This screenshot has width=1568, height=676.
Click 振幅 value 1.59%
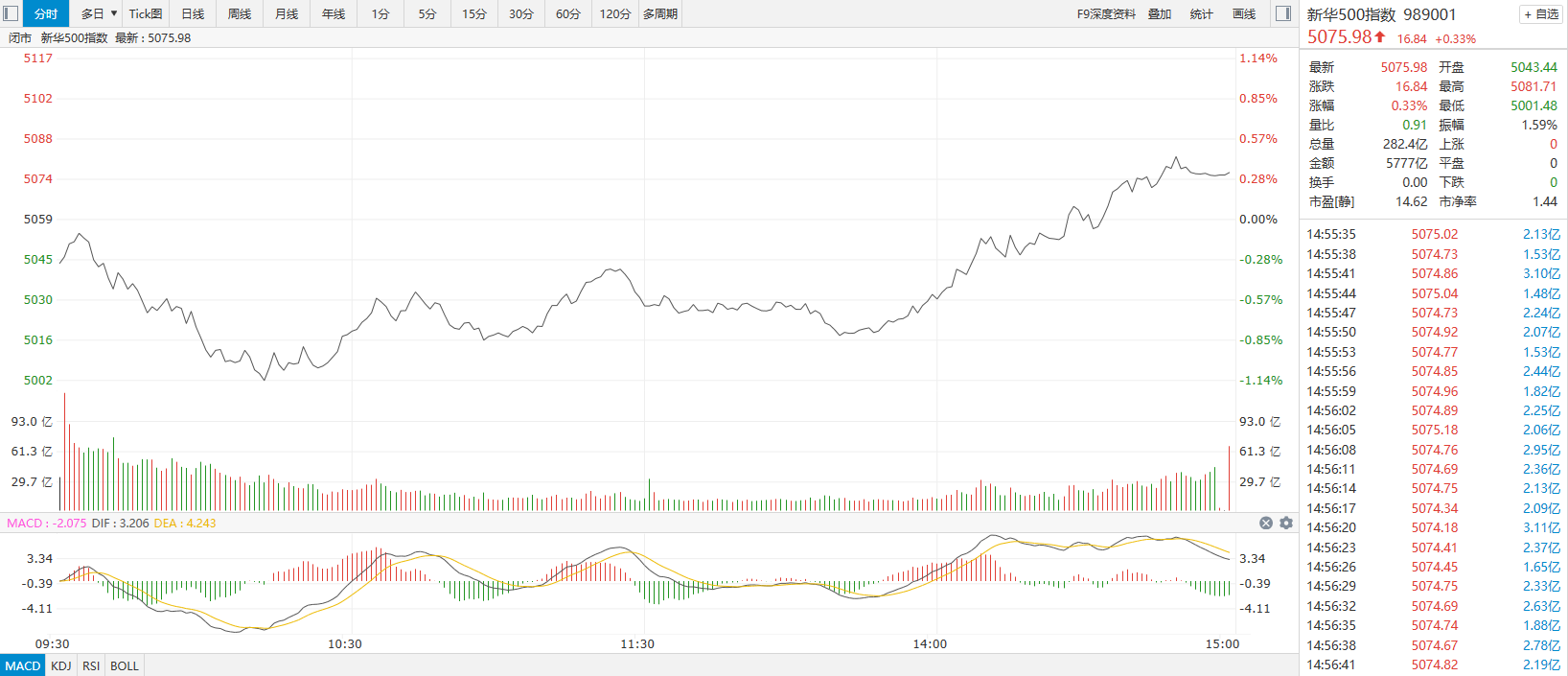pos(1539,125)
